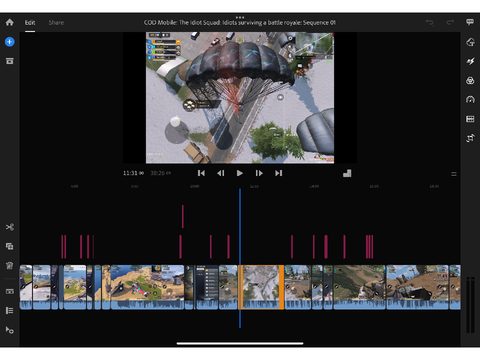Select the last visible clip in timeline

coord(455,287)
